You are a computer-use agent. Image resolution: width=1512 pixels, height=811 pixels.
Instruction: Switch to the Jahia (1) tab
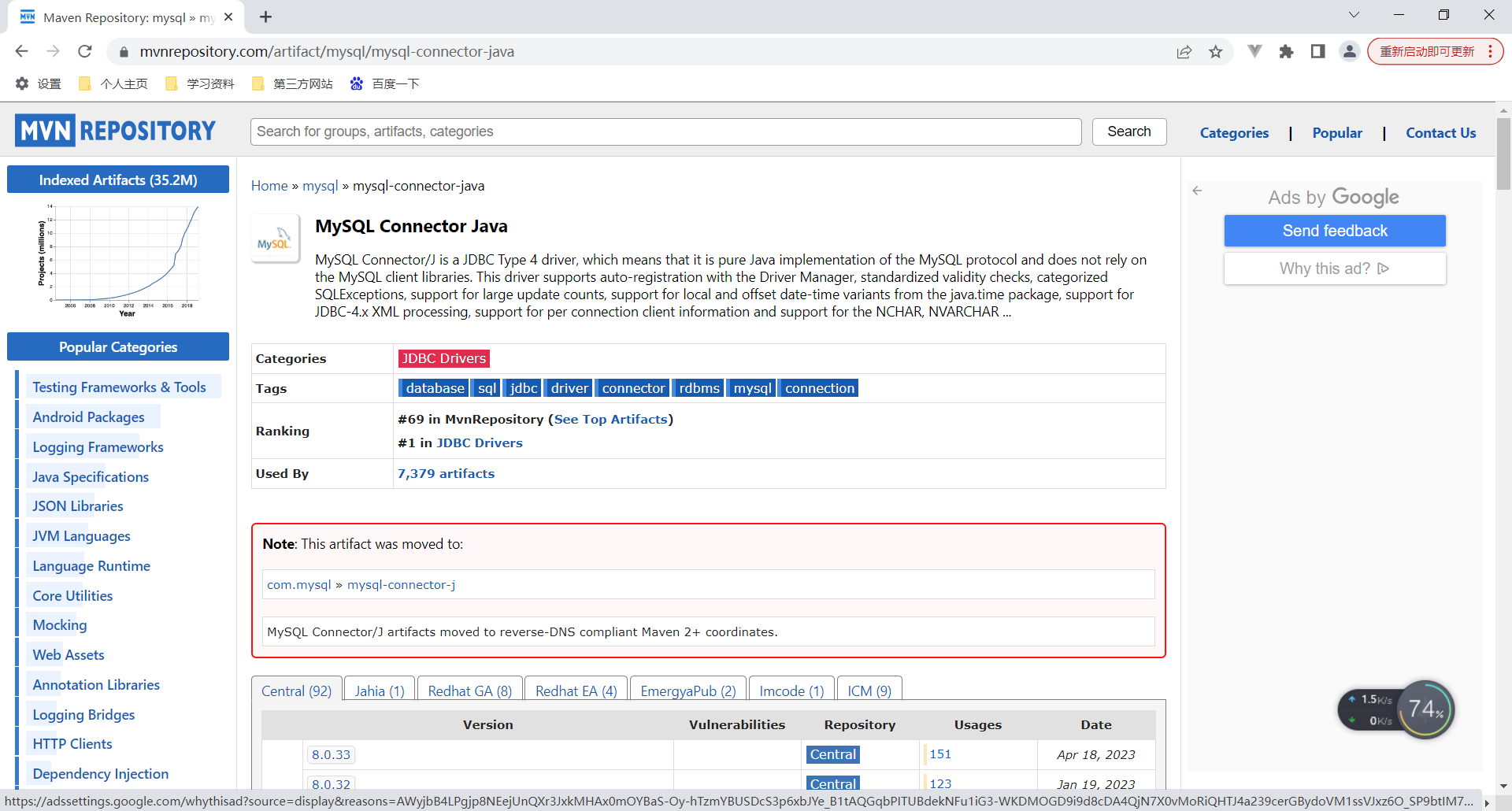(x=380, y=691)
